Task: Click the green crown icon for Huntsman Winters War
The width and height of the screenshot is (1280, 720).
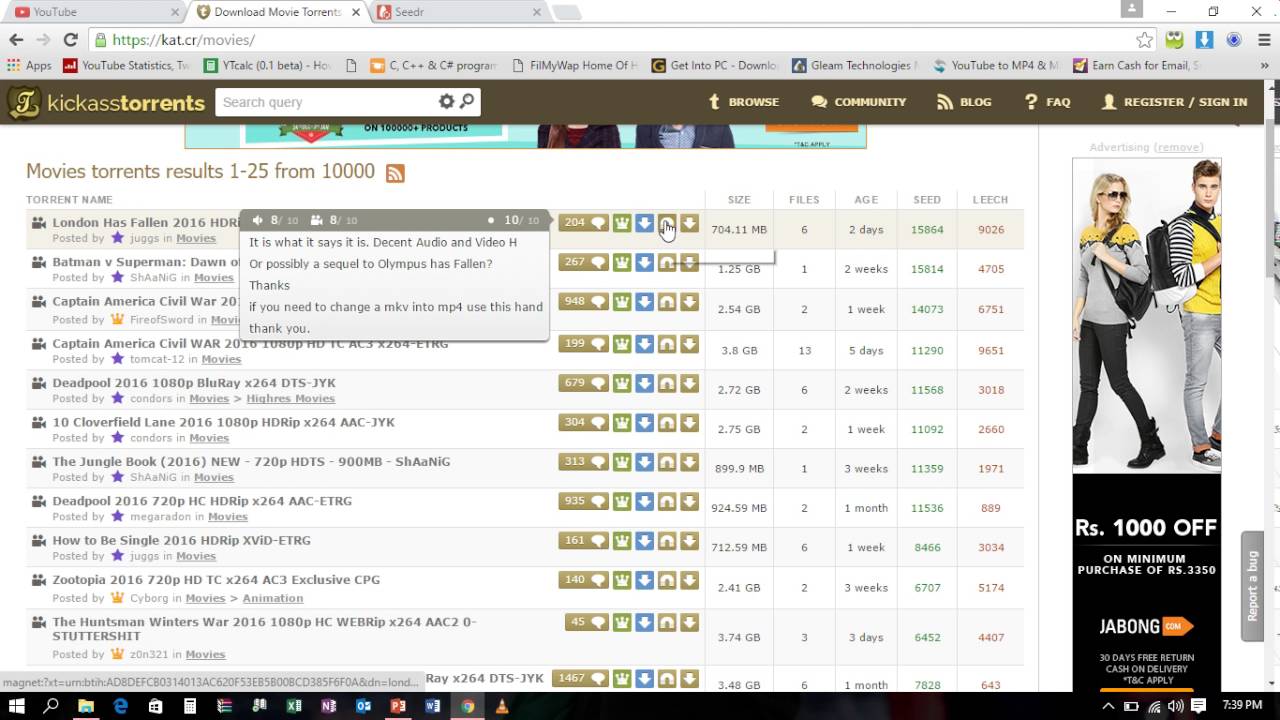Action: tap(622, 622)
